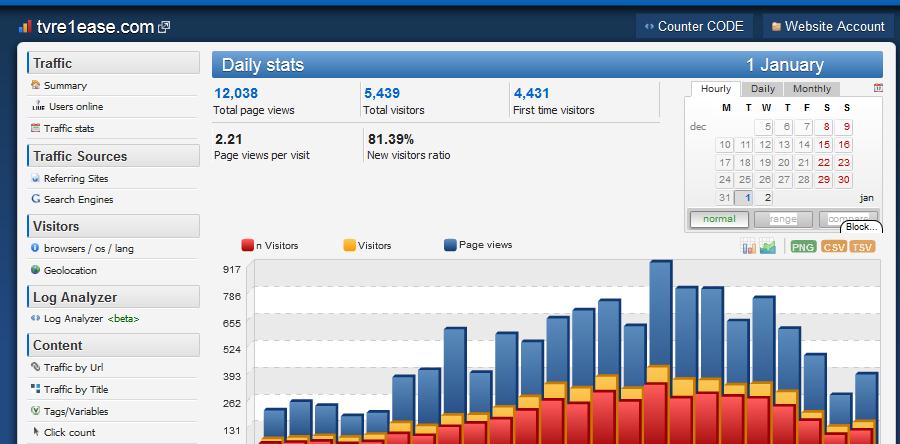This screenshot has width=900, height=444.
Task: Click the Users online chart icon
Action: [38, 106]
